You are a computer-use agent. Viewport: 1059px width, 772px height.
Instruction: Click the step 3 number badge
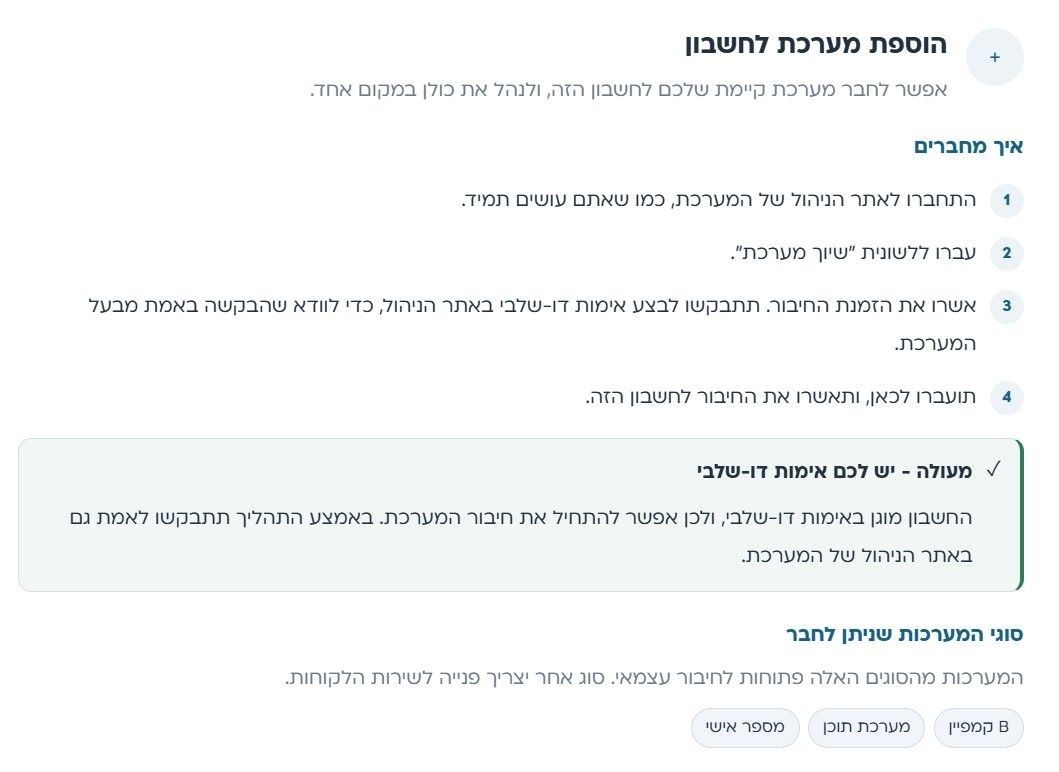click(x=1006, y=306)
